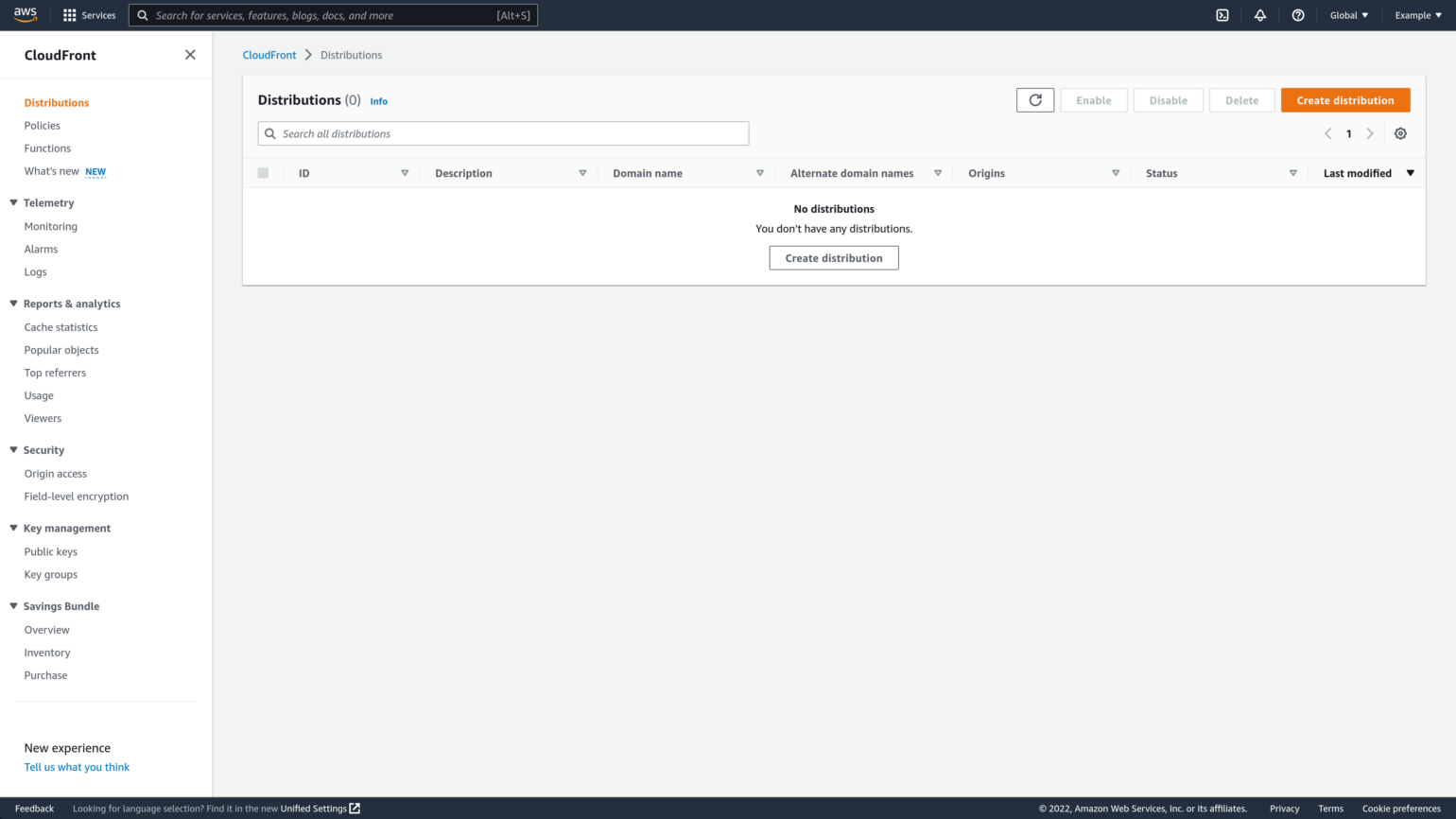The image size is (1456, 819).
Task: Sort by the Description column arrow
Action: click(582, 173)
